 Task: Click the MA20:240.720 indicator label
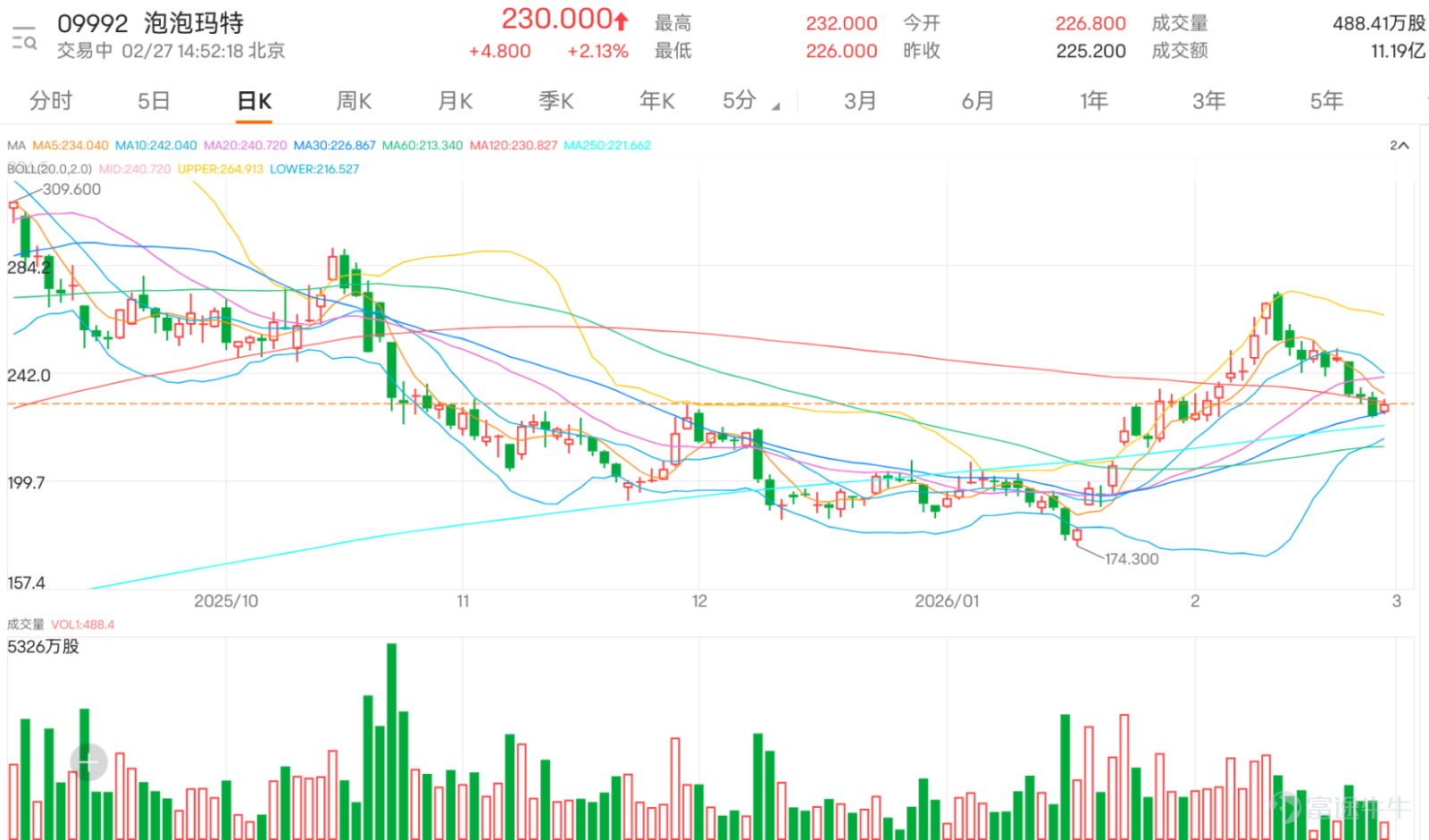point(246,146)
